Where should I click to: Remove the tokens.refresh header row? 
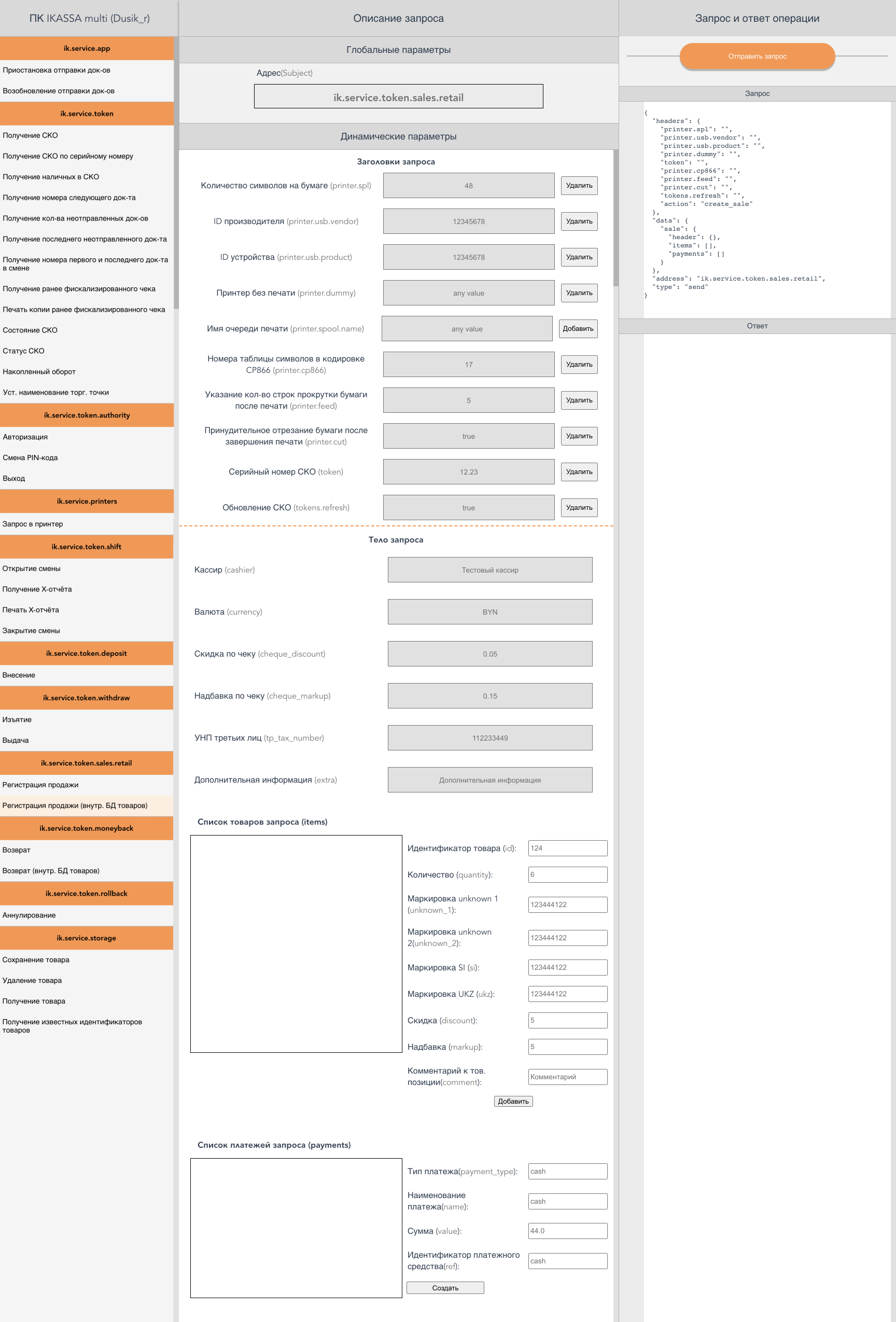pyautogui.click(x=579, y=507)
